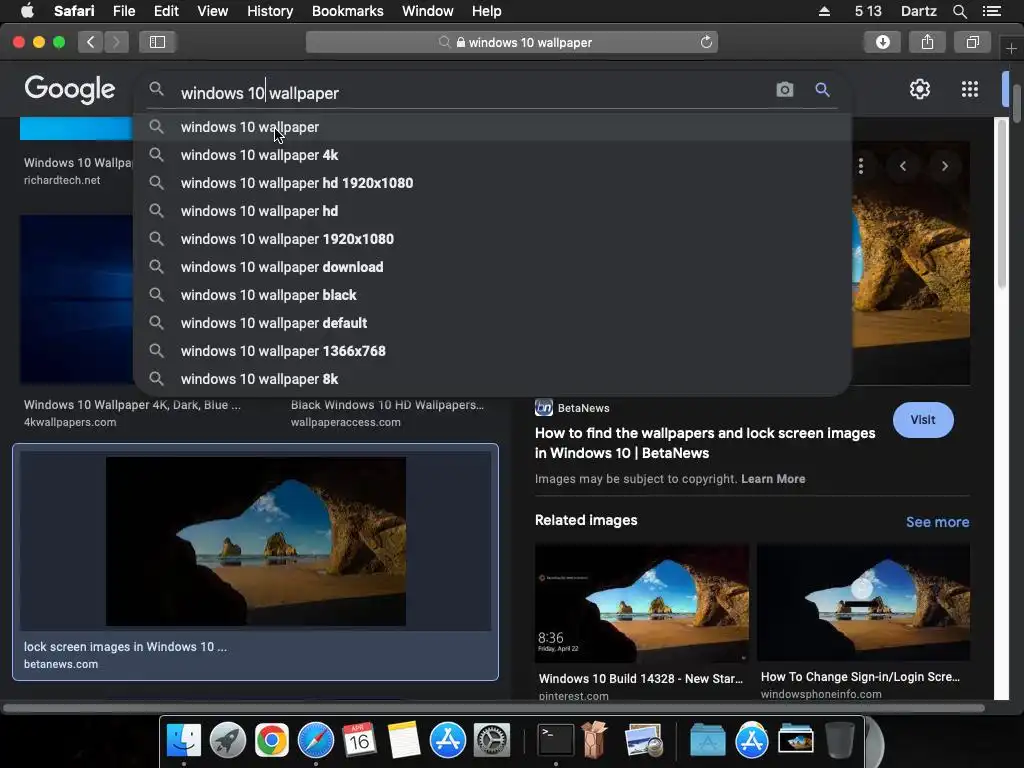Select betanews.com lock screen image thumbnail

click(255, 541)
